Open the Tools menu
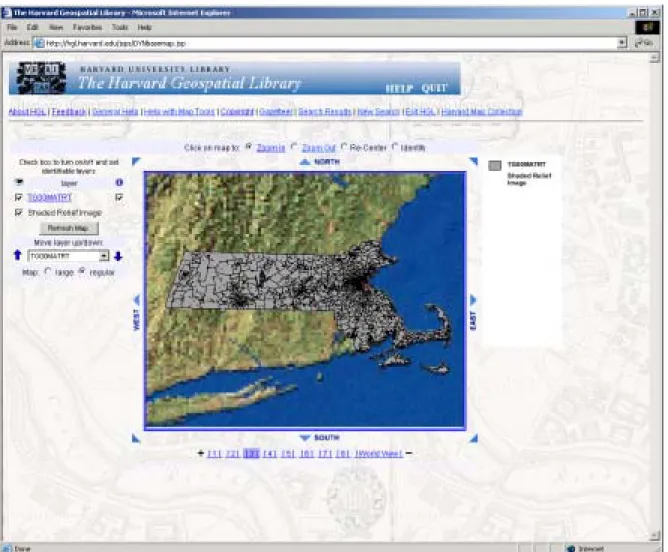The height and width of the screenshot is (552, 668). coord(120,27)
